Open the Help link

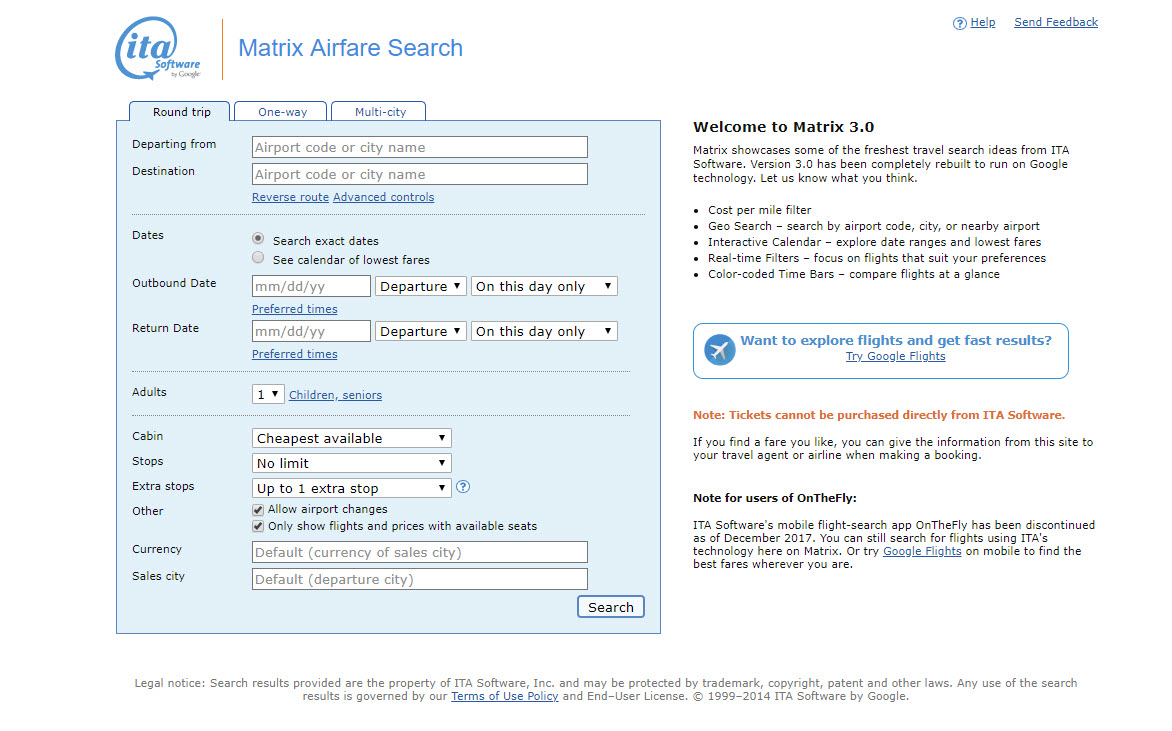tap(982, 22)
